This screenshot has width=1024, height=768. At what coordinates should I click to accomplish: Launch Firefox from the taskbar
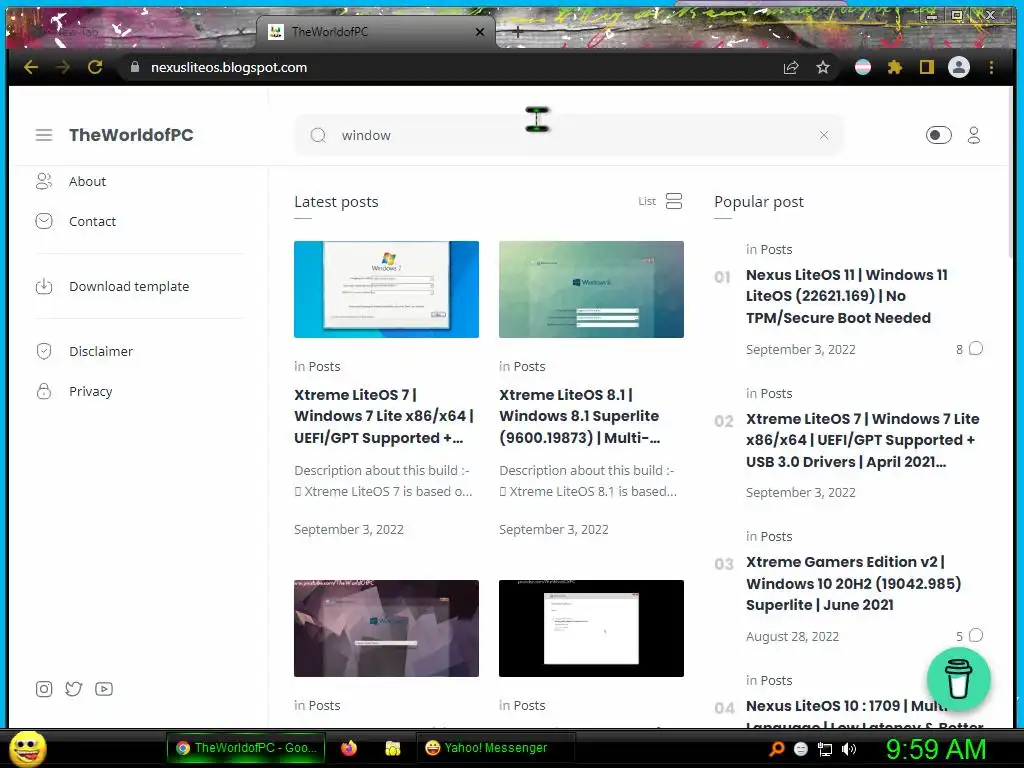pyautogui.click(x=349, y=748)
